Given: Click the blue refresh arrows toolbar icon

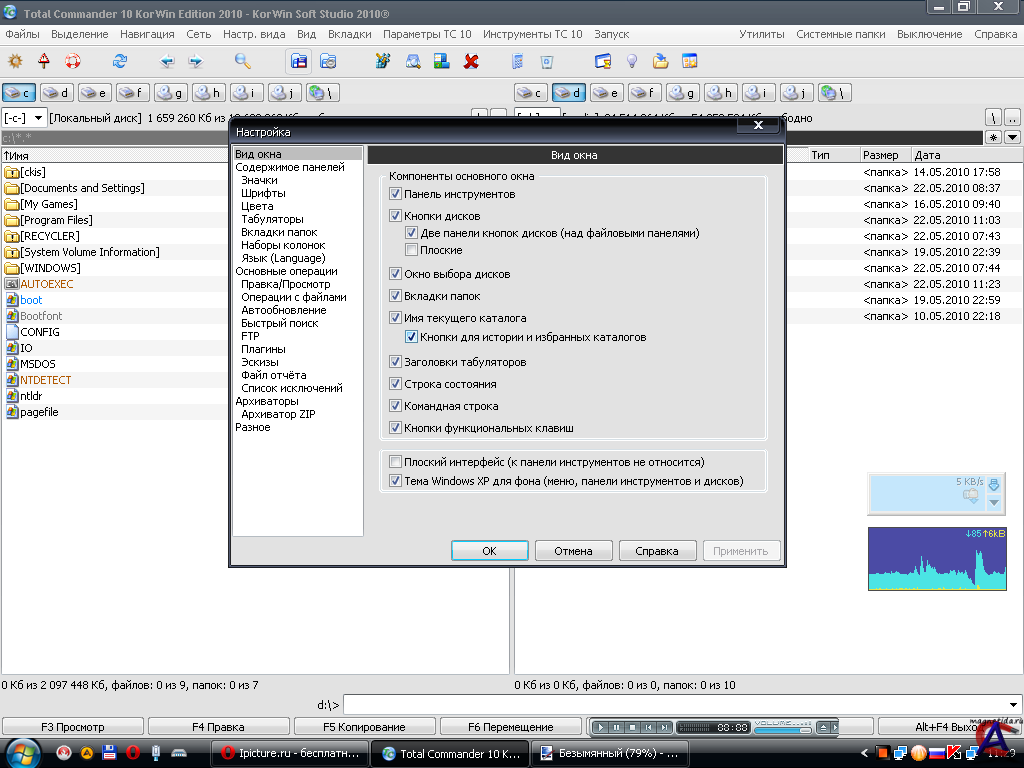Looking at the screenshot, I should [x=120, y=61].
